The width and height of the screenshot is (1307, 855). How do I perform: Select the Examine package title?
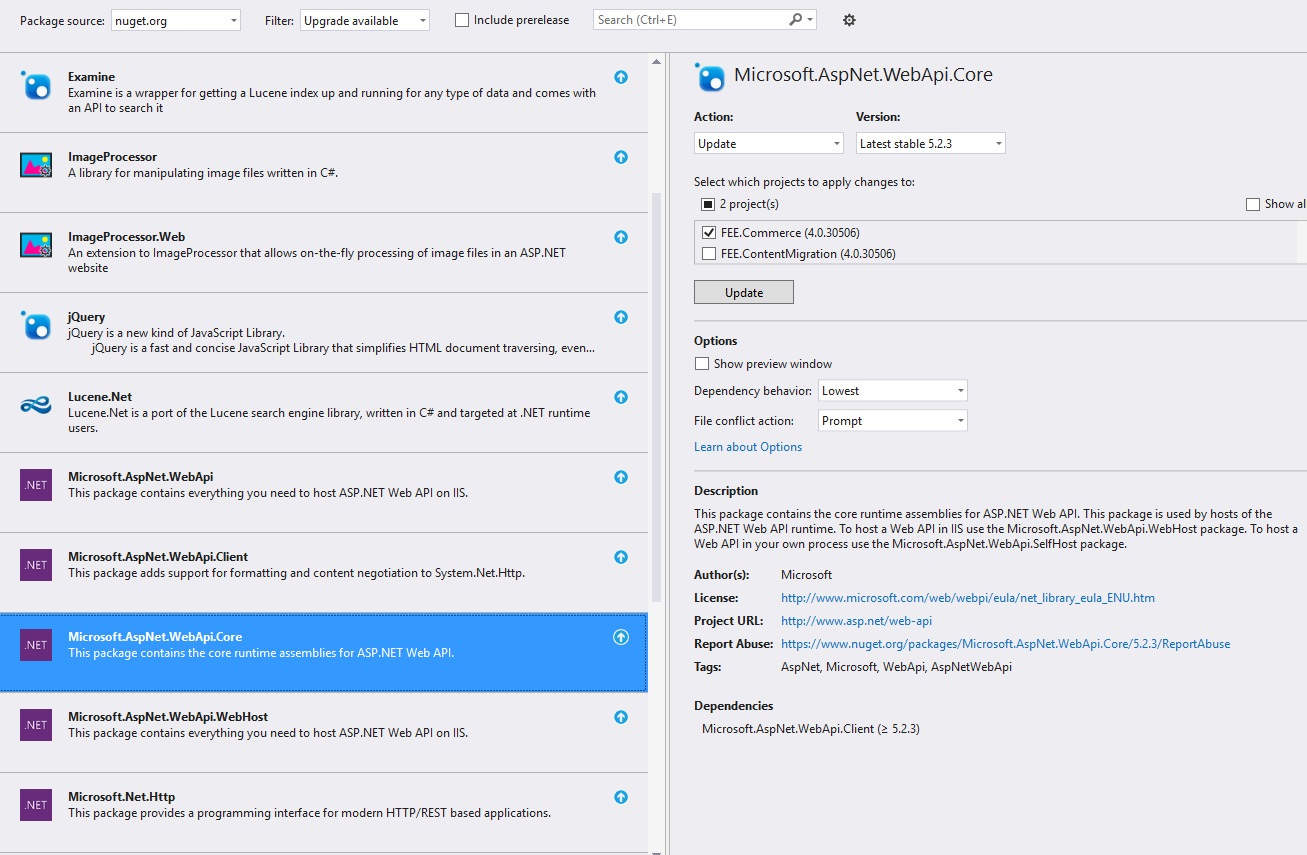pos(91,77)
